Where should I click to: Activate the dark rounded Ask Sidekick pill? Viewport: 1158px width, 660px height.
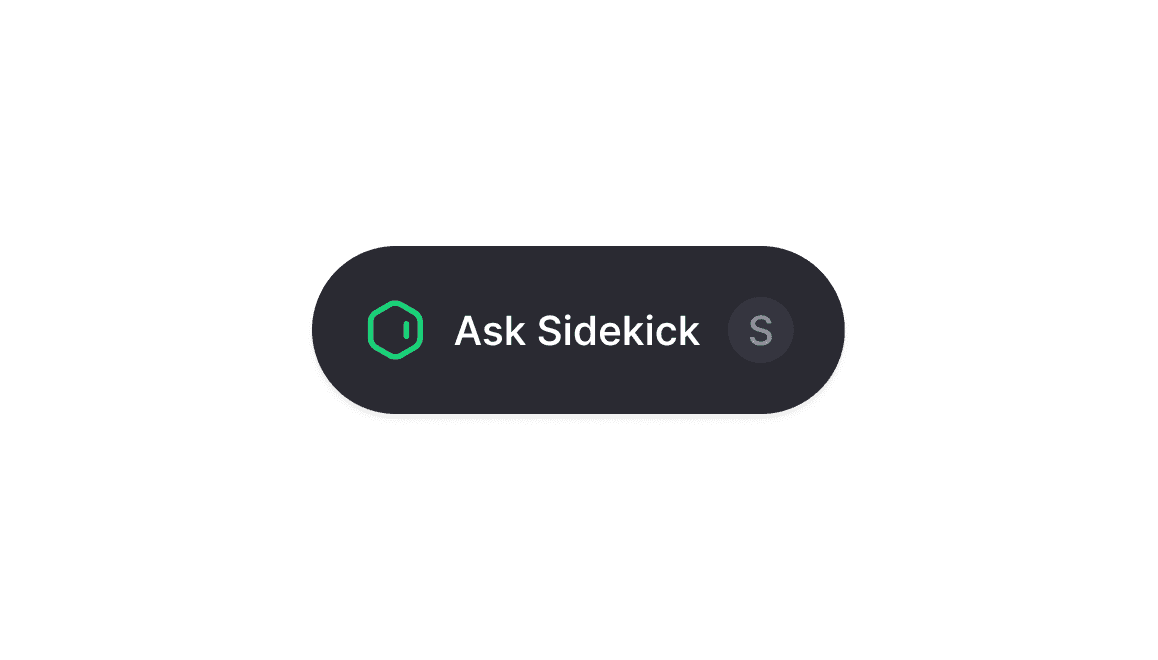578,330
